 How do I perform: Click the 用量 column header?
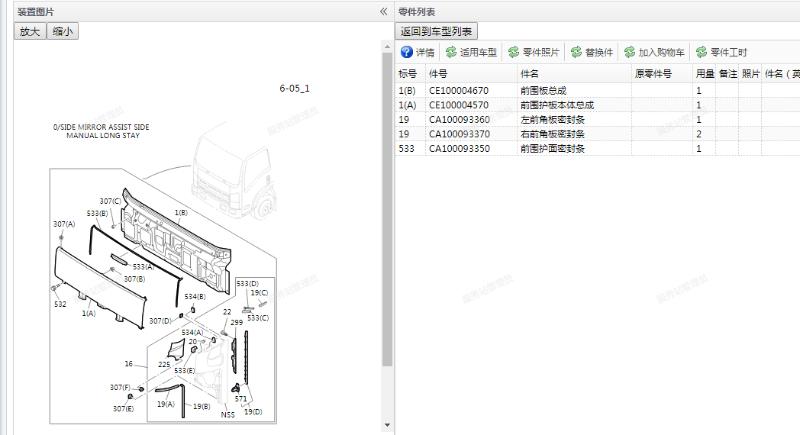point(704,74)
